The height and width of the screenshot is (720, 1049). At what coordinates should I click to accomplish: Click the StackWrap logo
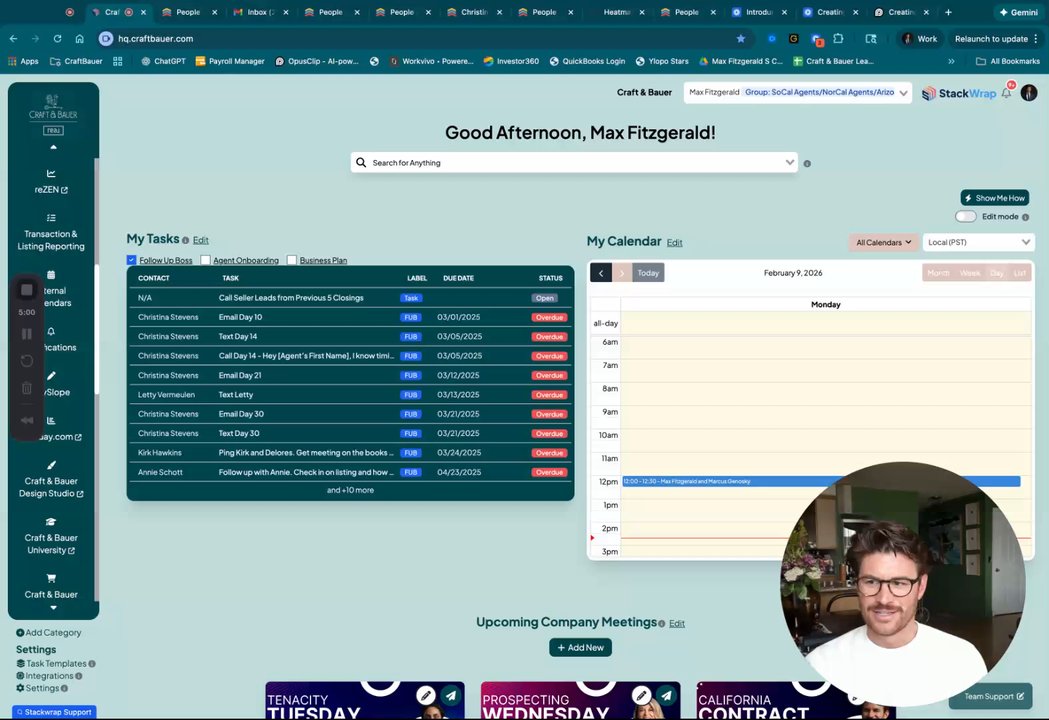click(959, 93)
